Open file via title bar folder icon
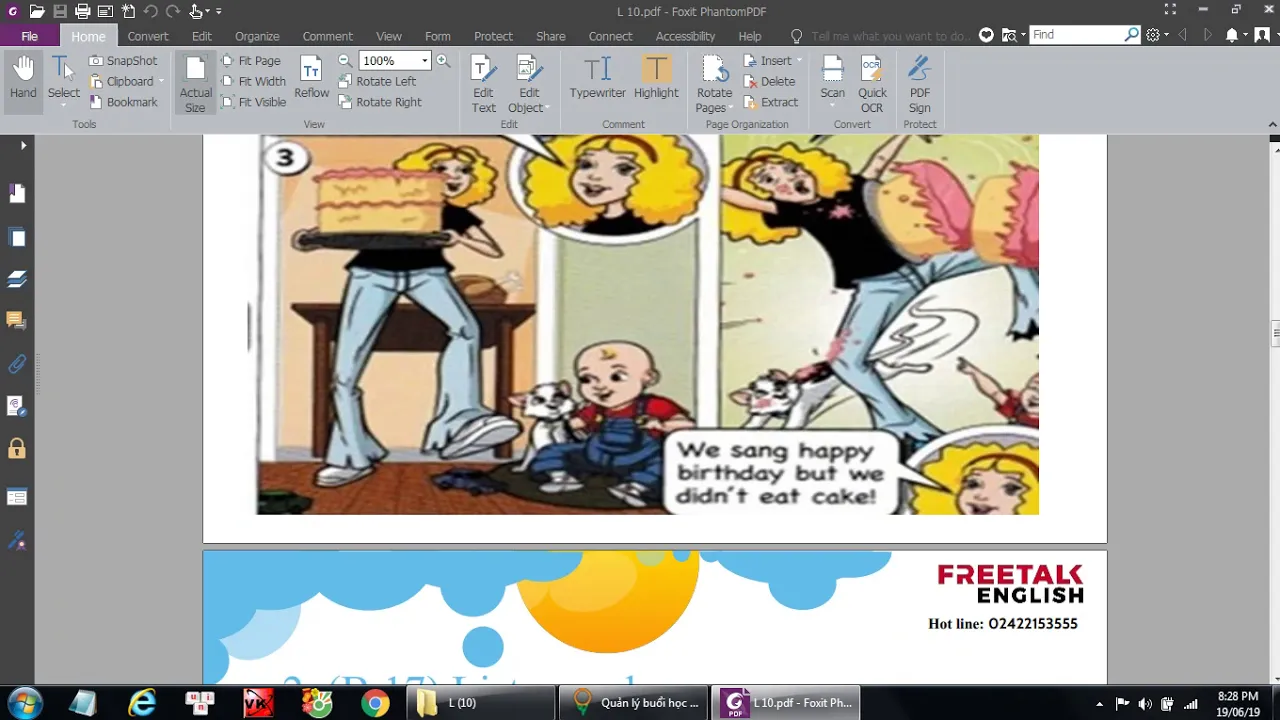The image size is (1280, 720). (x=37, y=12)
